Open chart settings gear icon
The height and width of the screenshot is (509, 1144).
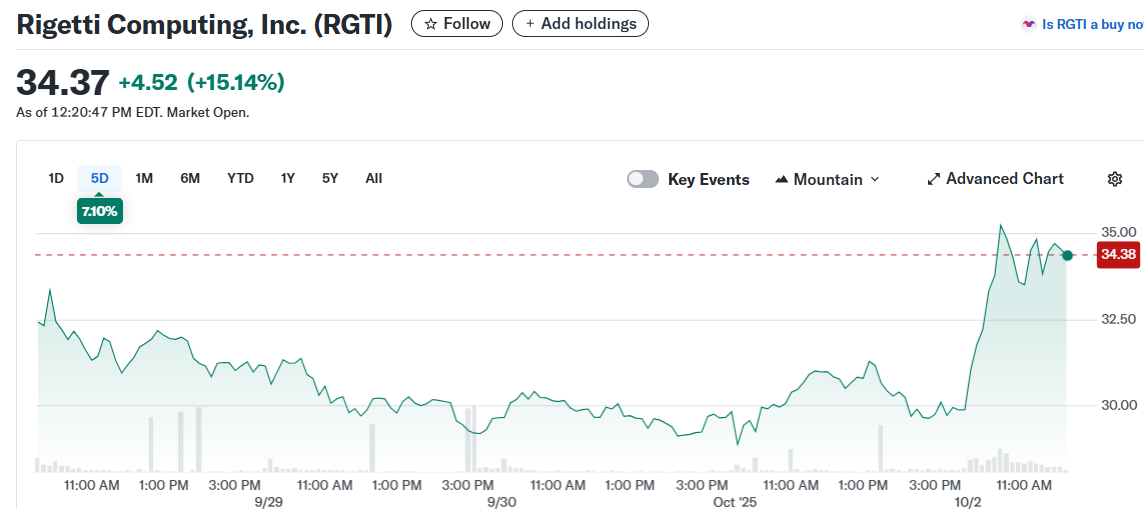tap(1115, 179)
